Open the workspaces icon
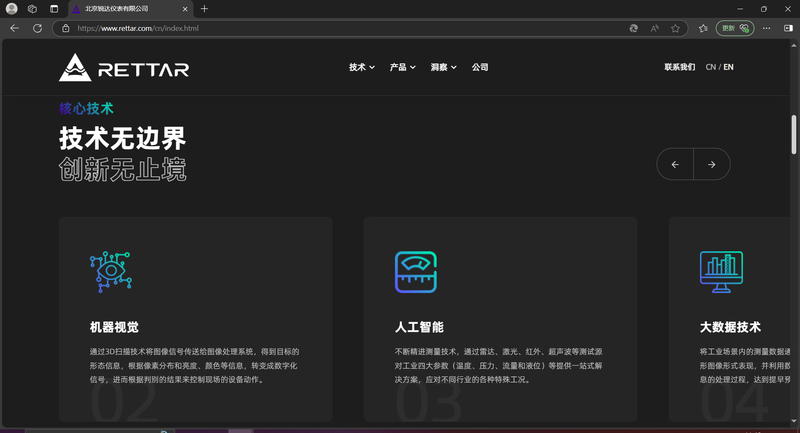Image resolution: width=800 pixels, height=433 pixels. coord(32,9)
